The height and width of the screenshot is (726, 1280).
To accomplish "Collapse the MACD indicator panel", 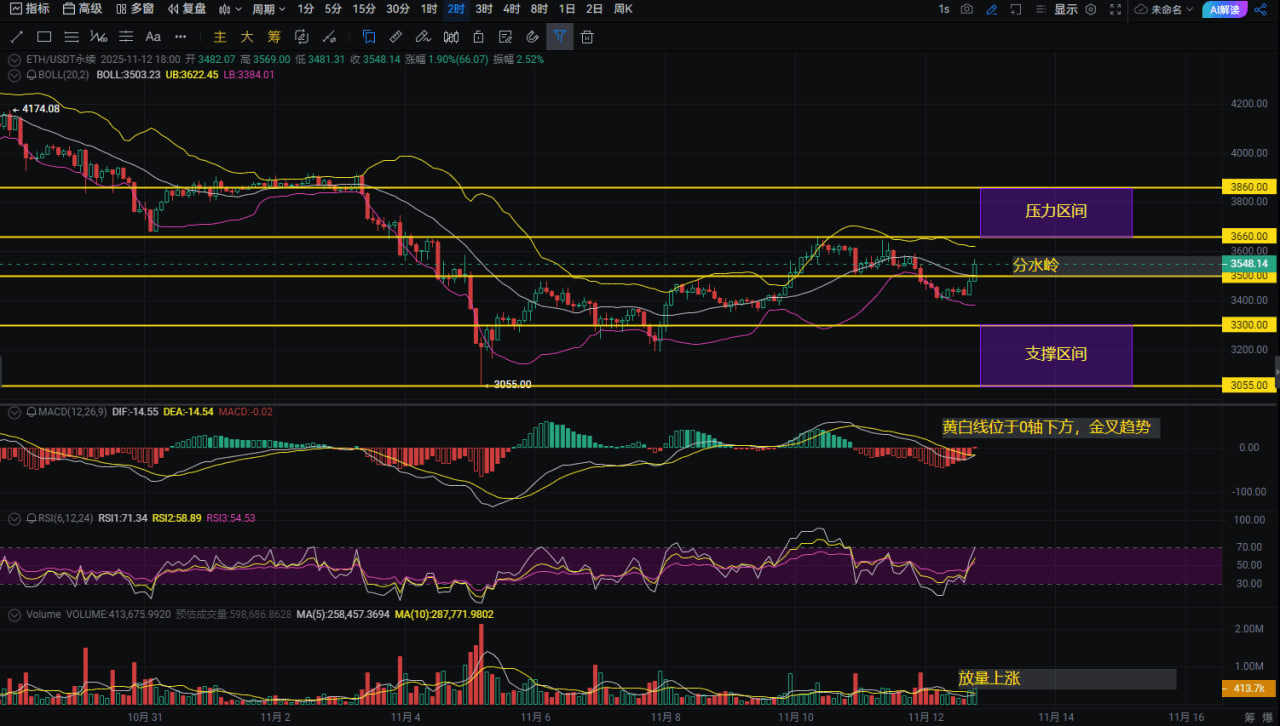I will (14, 412).
